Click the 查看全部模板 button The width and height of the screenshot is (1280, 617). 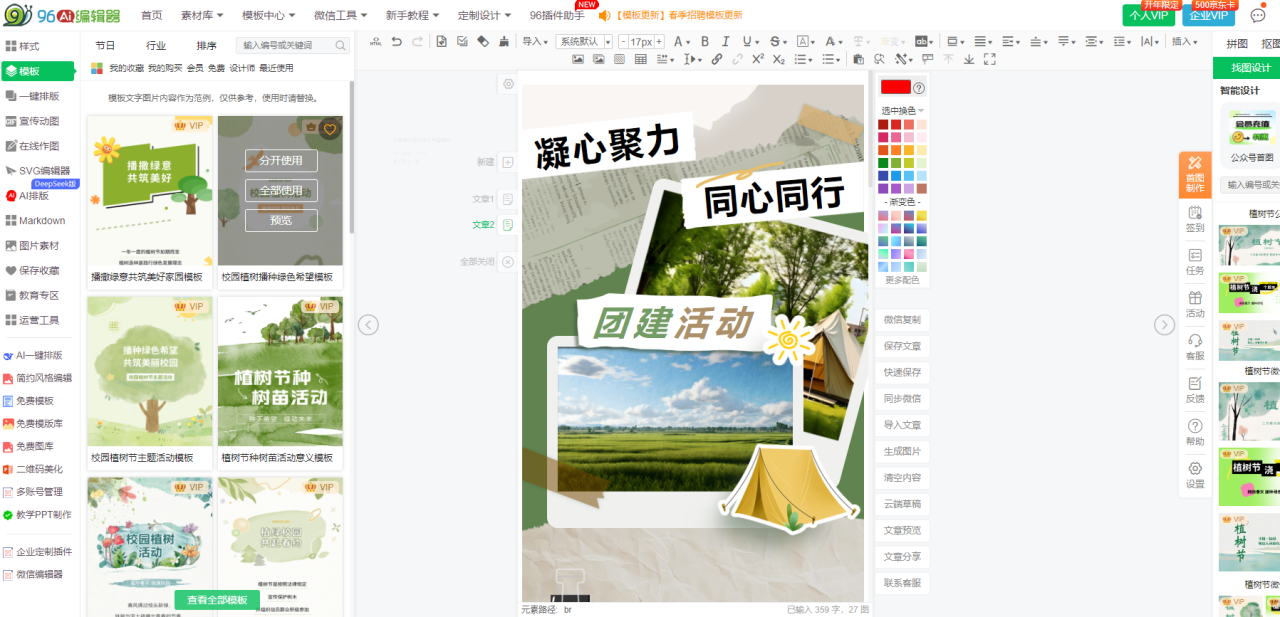[x=217, y=599]
